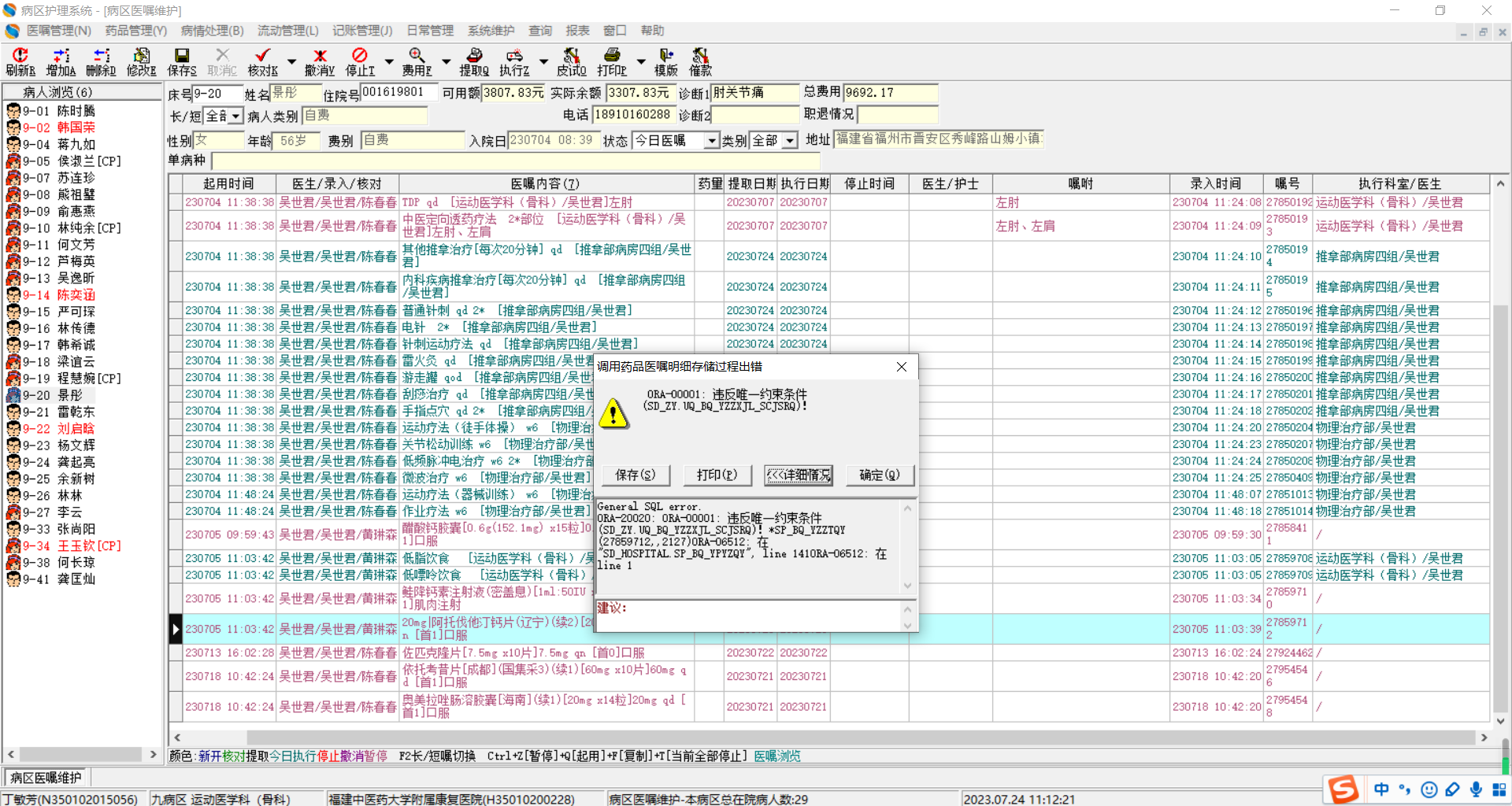The image size is (1512, 806).
Task: Click the 执行Z execute icon
Action: click(x=514, y=61)
